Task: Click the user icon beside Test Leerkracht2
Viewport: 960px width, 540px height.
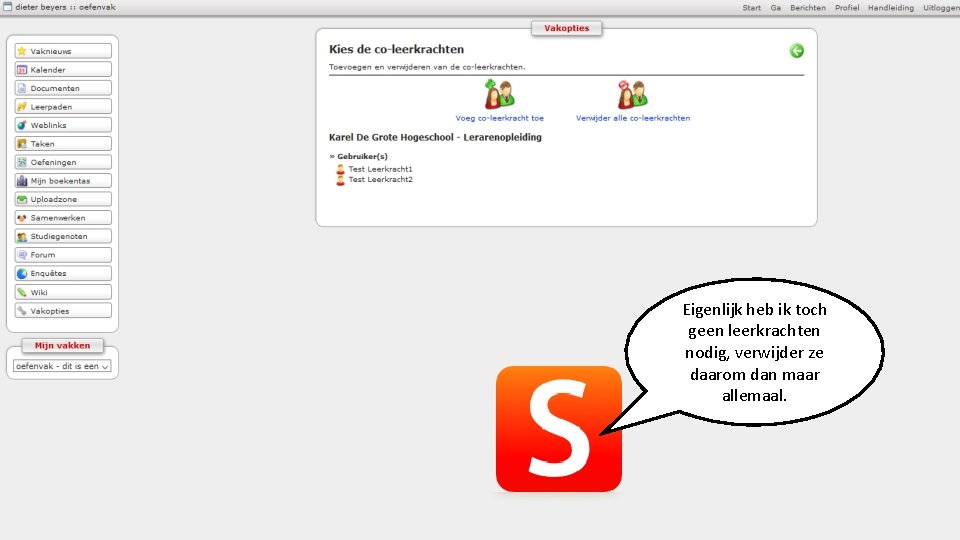Action: pos(340,180)
